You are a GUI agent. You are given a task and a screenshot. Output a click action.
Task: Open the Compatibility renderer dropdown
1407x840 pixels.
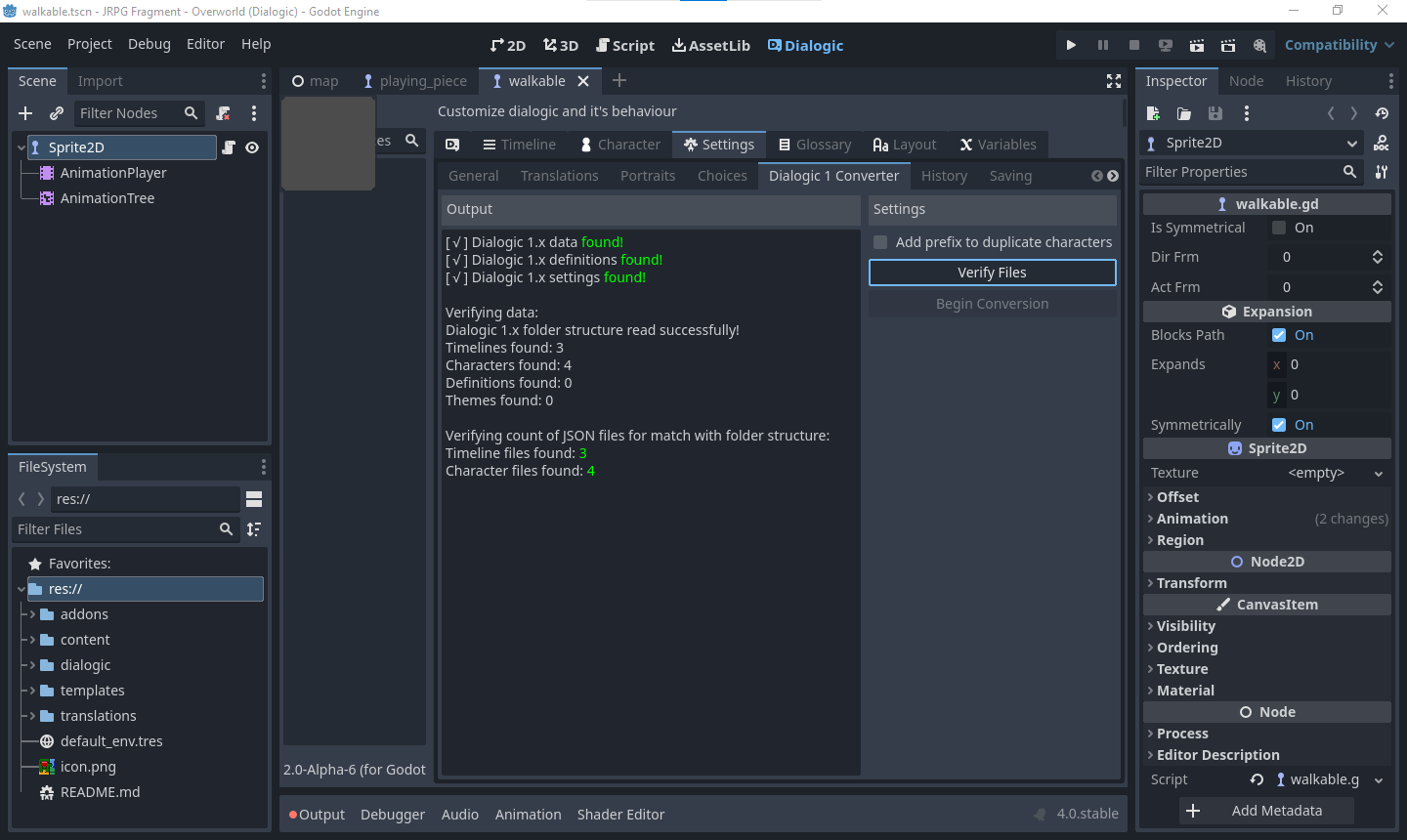(1338, 45)
